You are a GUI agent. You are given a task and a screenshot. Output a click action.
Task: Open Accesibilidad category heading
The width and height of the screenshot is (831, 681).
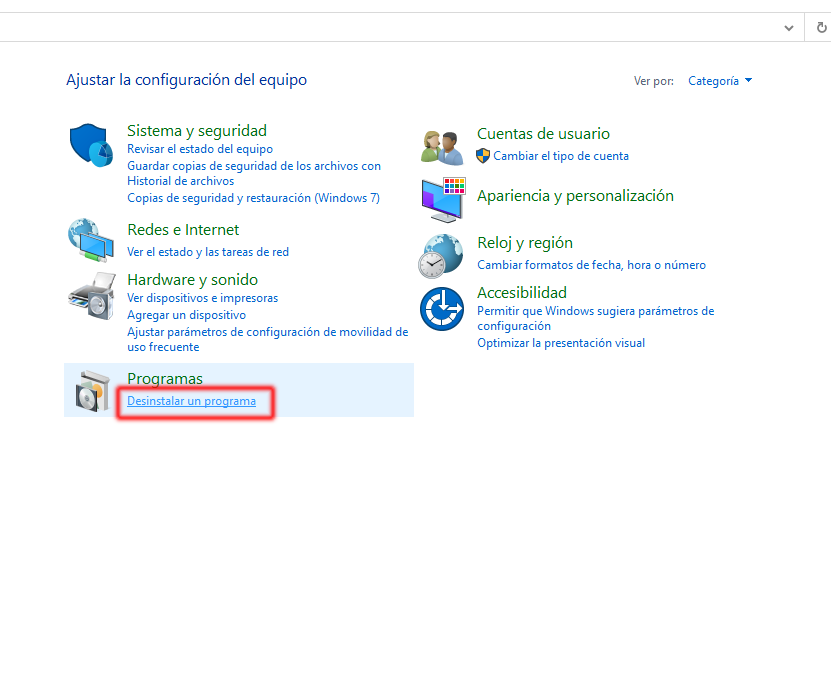pos(521,293)
